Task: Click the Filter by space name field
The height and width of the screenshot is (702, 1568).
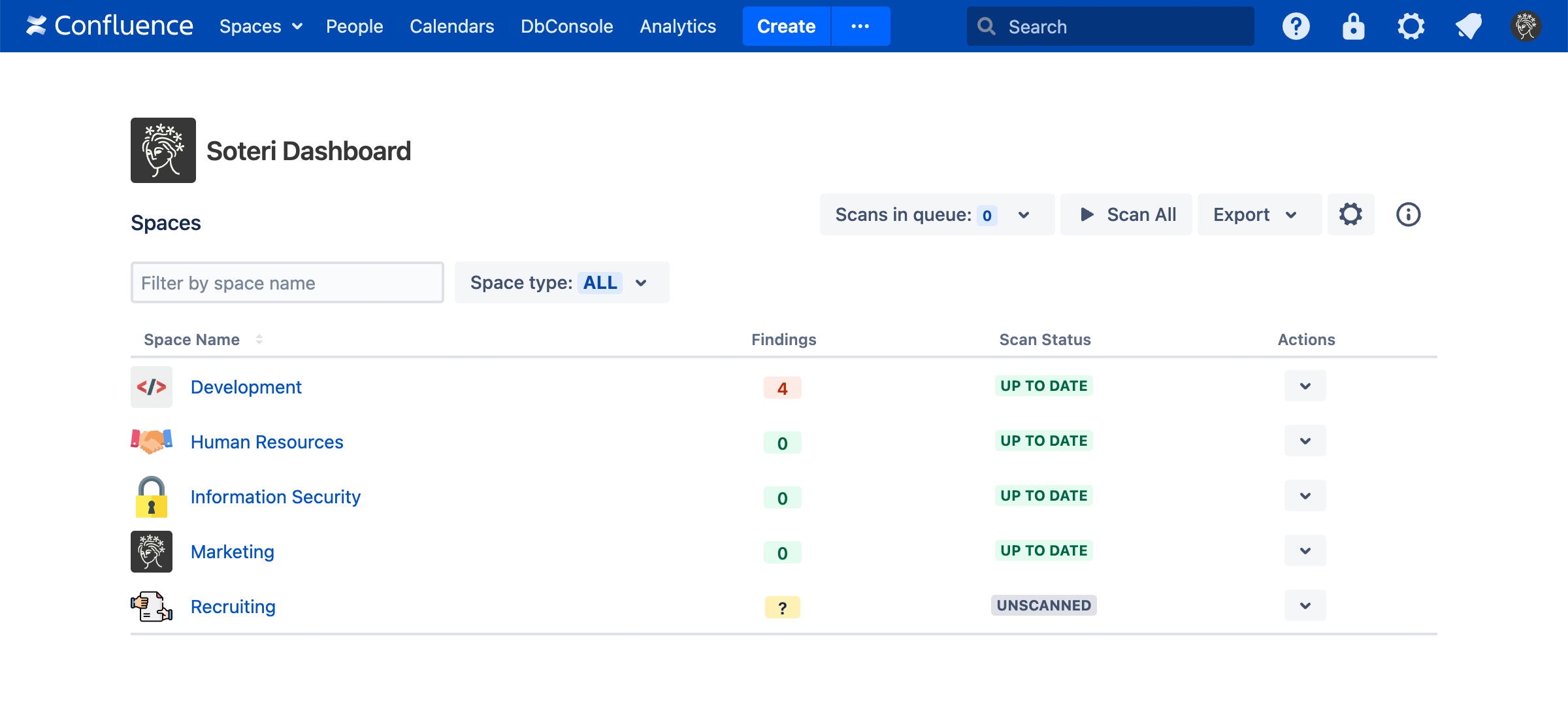Action: pyautogui.click(x=287, y=282)
